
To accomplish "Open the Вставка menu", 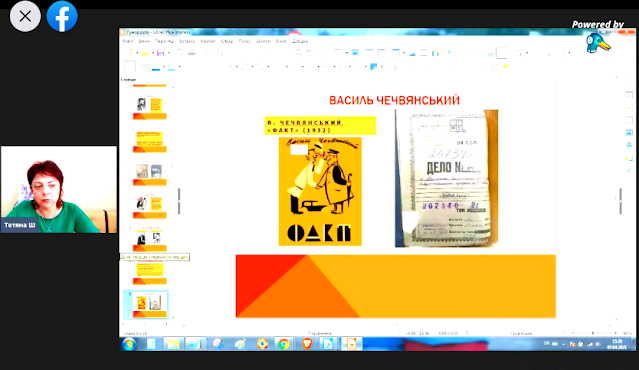I will pyautogui.click(x=187, y=41).
